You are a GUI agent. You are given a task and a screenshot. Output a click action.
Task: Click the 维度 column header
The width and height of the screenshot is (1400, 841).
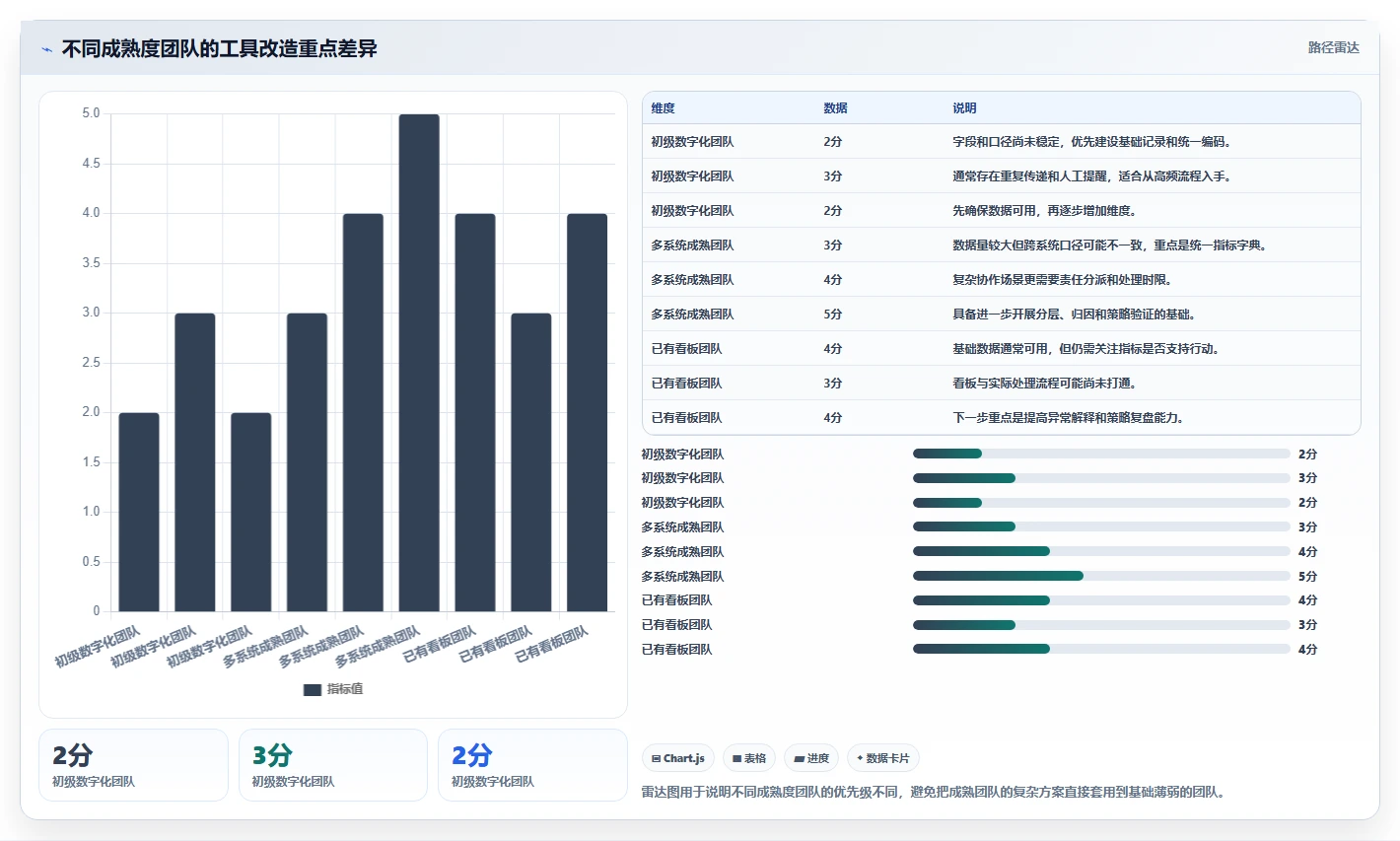point(663,108)
